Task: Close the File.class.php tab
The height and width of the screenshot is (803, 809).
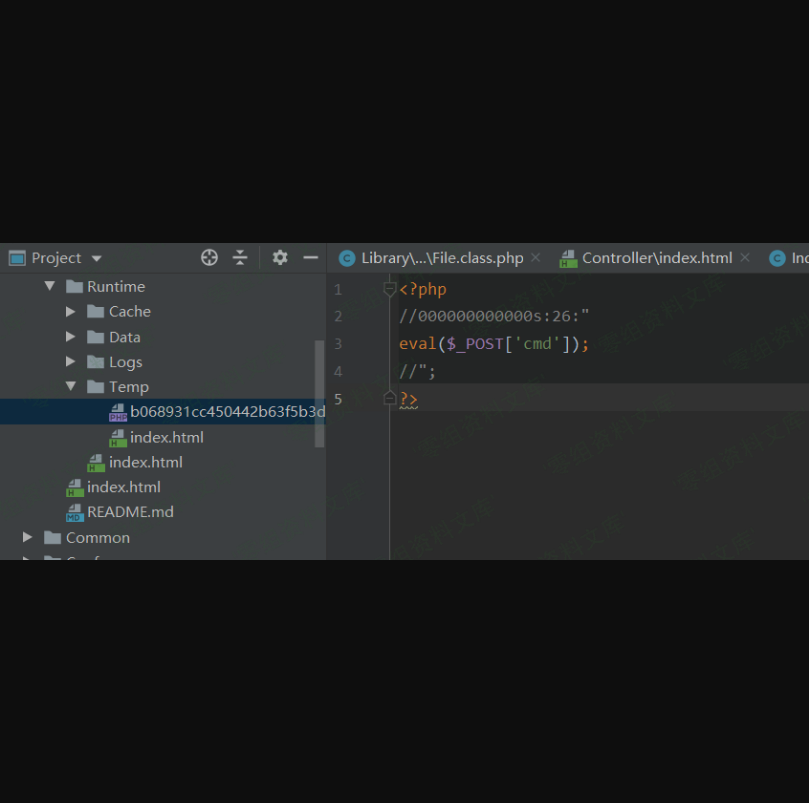Action: 535,258
